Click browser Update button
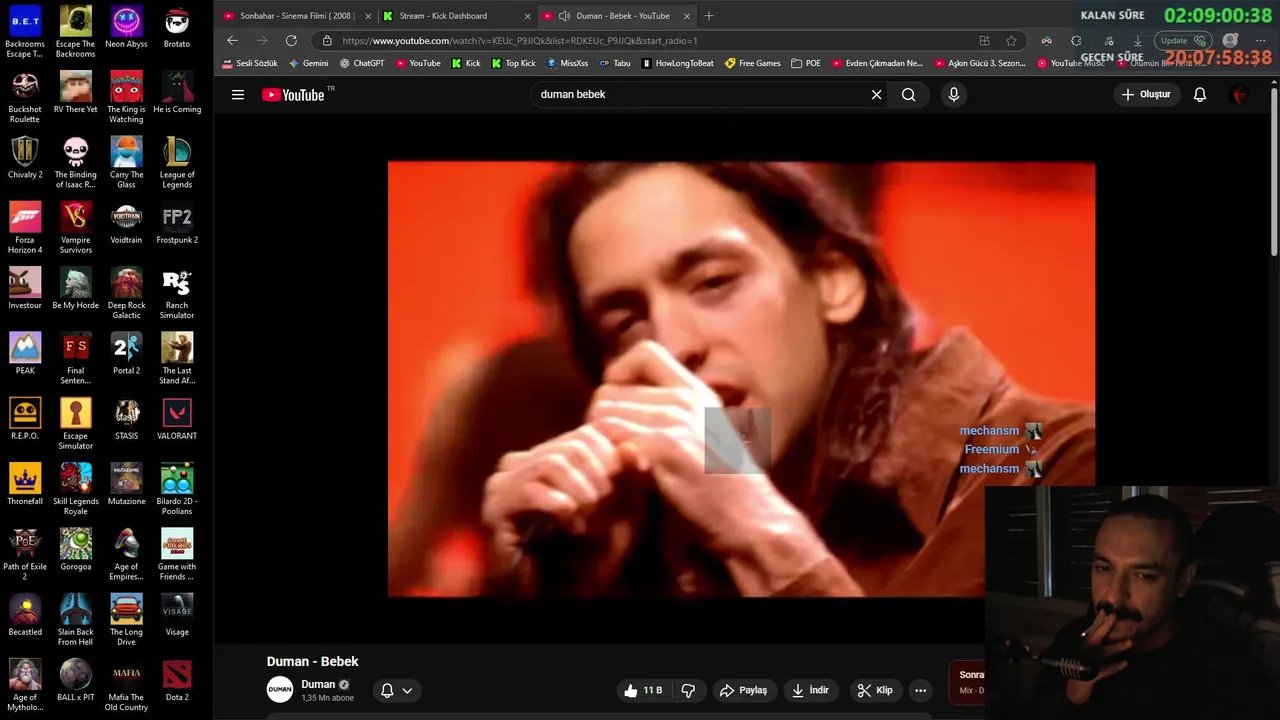The height and width of the screenshot is (720, 1280). point(1183,41)
